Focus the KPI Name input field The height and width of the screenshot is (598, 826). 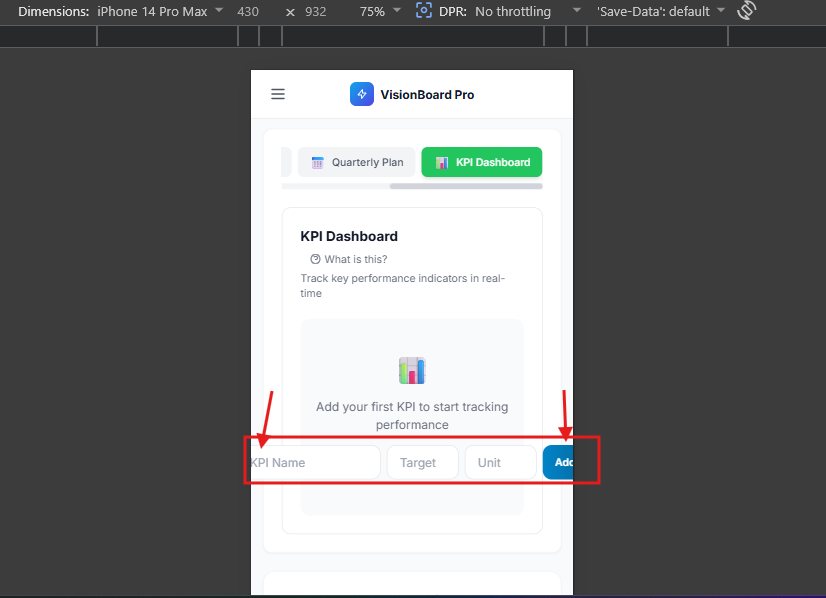[x=315, y=463]
